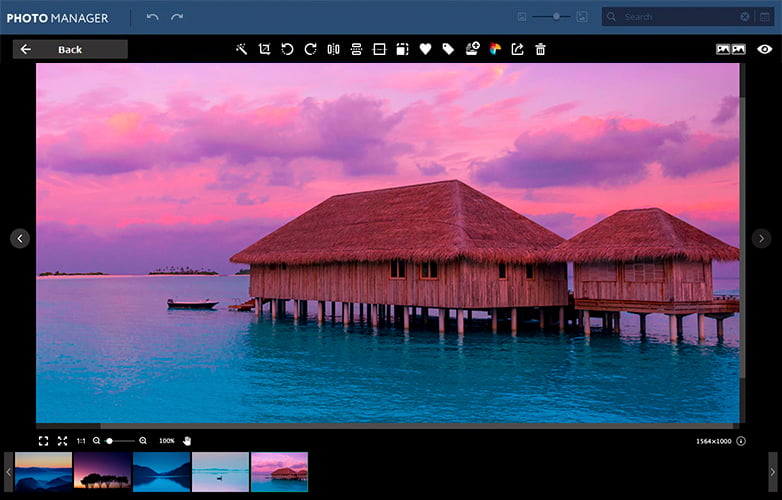
Task: Delete photo with trash icon
Action: tap(540, 49)
